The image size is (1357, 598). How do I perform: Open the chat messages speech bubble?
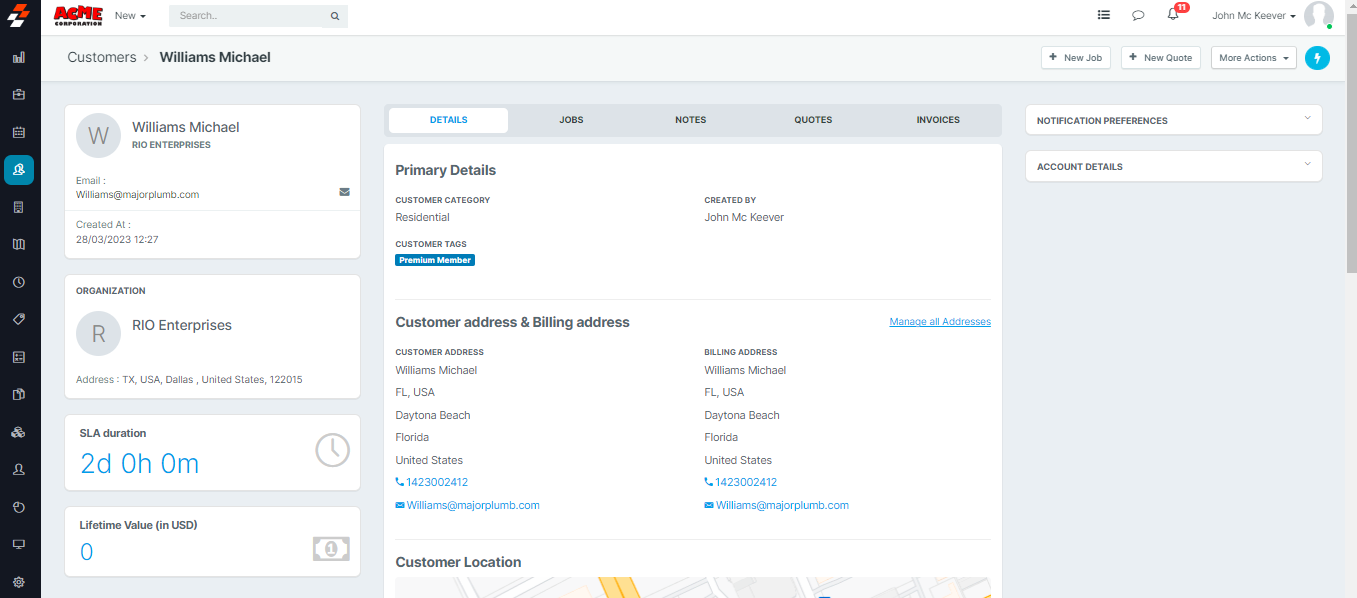tap(1138, 15)
